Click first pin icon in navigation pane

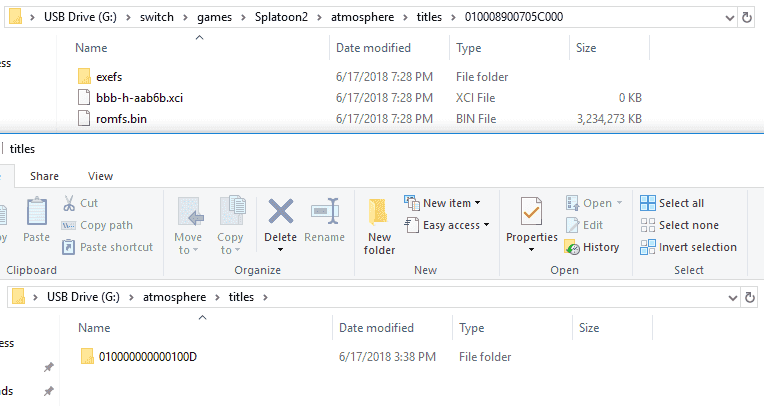[x=48, y=367]
